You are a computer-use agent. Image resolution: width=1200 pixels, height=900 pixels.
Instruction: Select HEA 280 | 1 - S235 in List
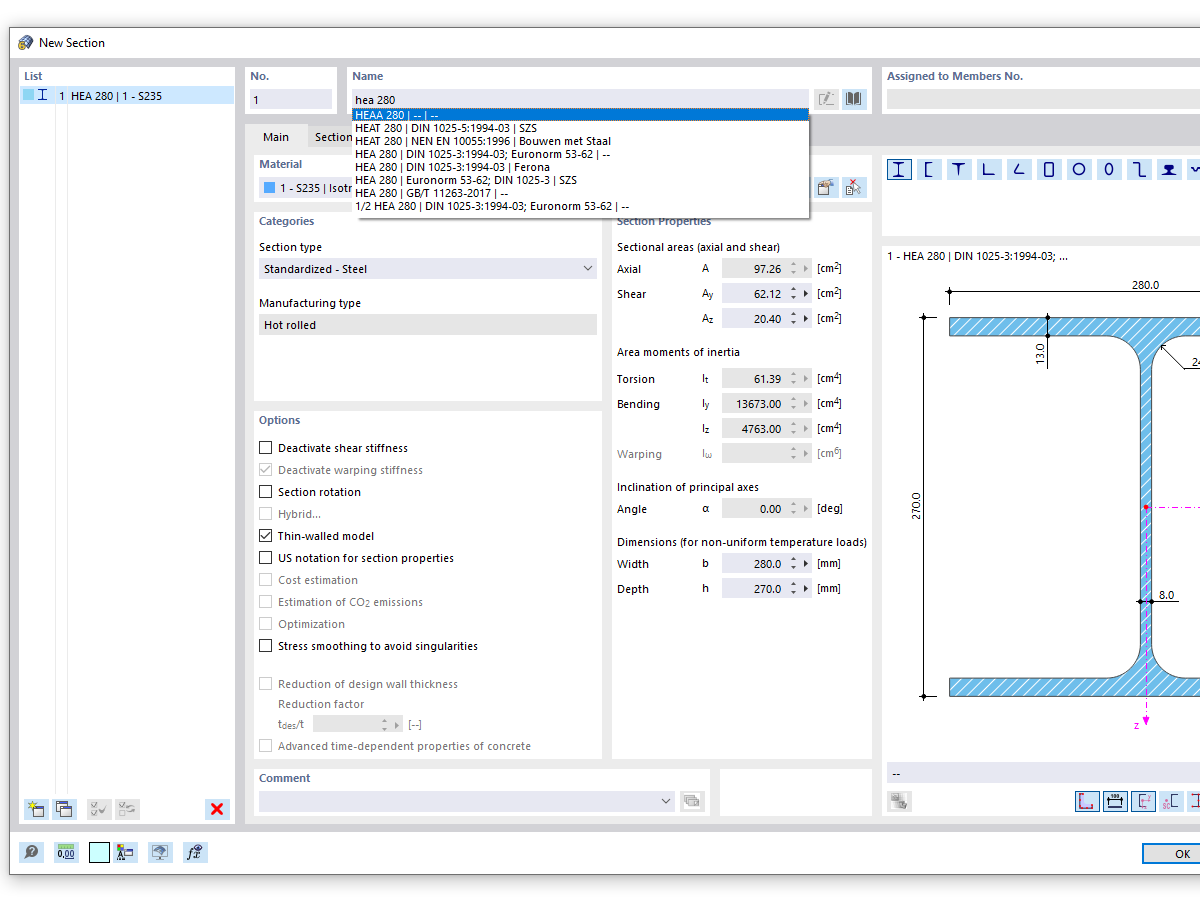(x=127, y=96)
